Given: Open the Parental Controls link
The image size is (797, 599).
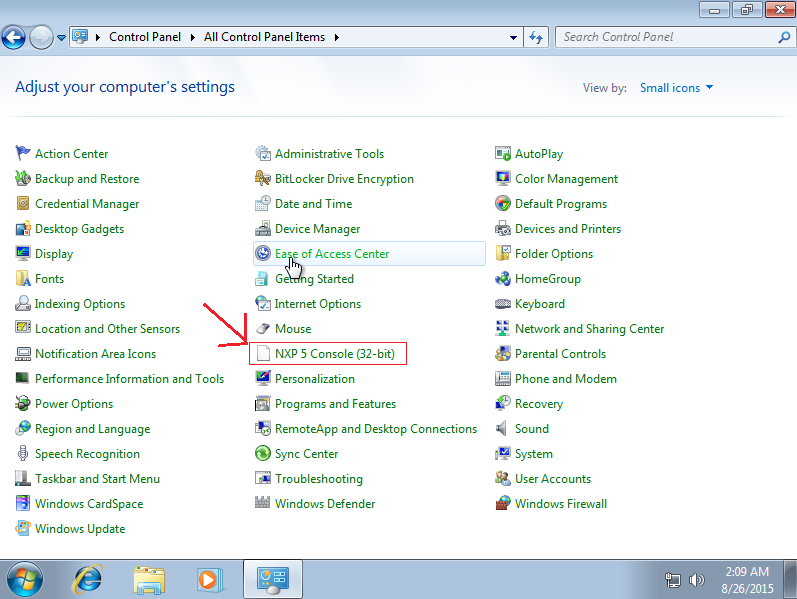Looking at the screenshot, I should [x=560, y=353].
